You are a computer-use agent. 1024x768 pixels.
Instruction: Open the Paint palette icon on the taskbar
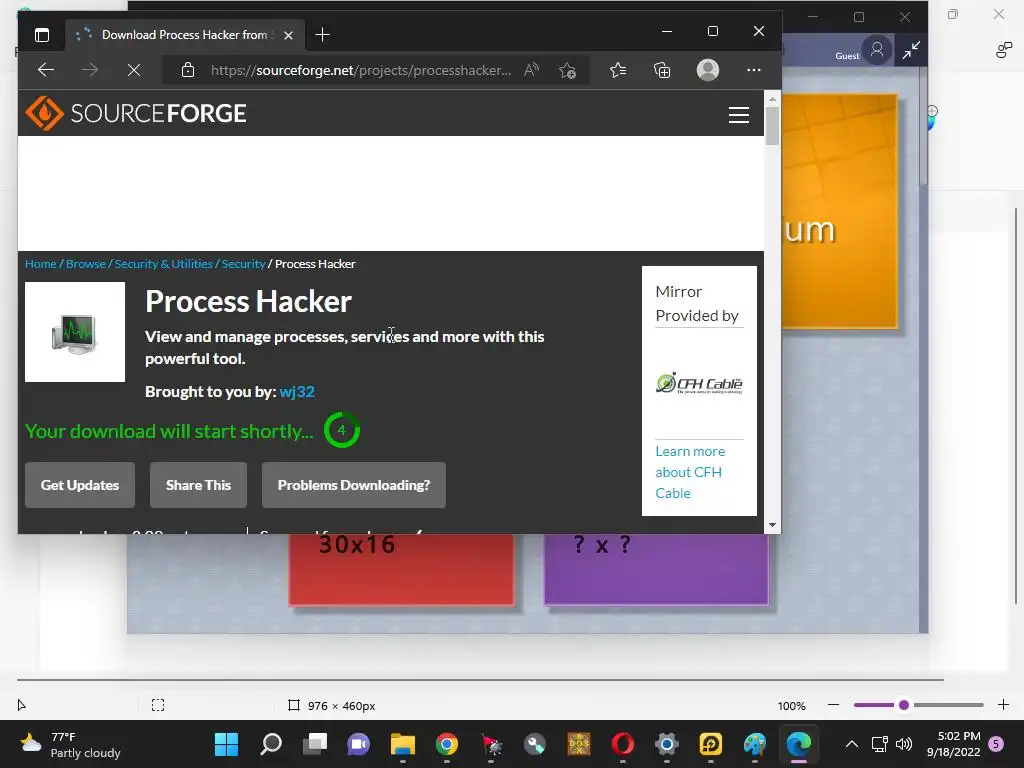[755, 744]
